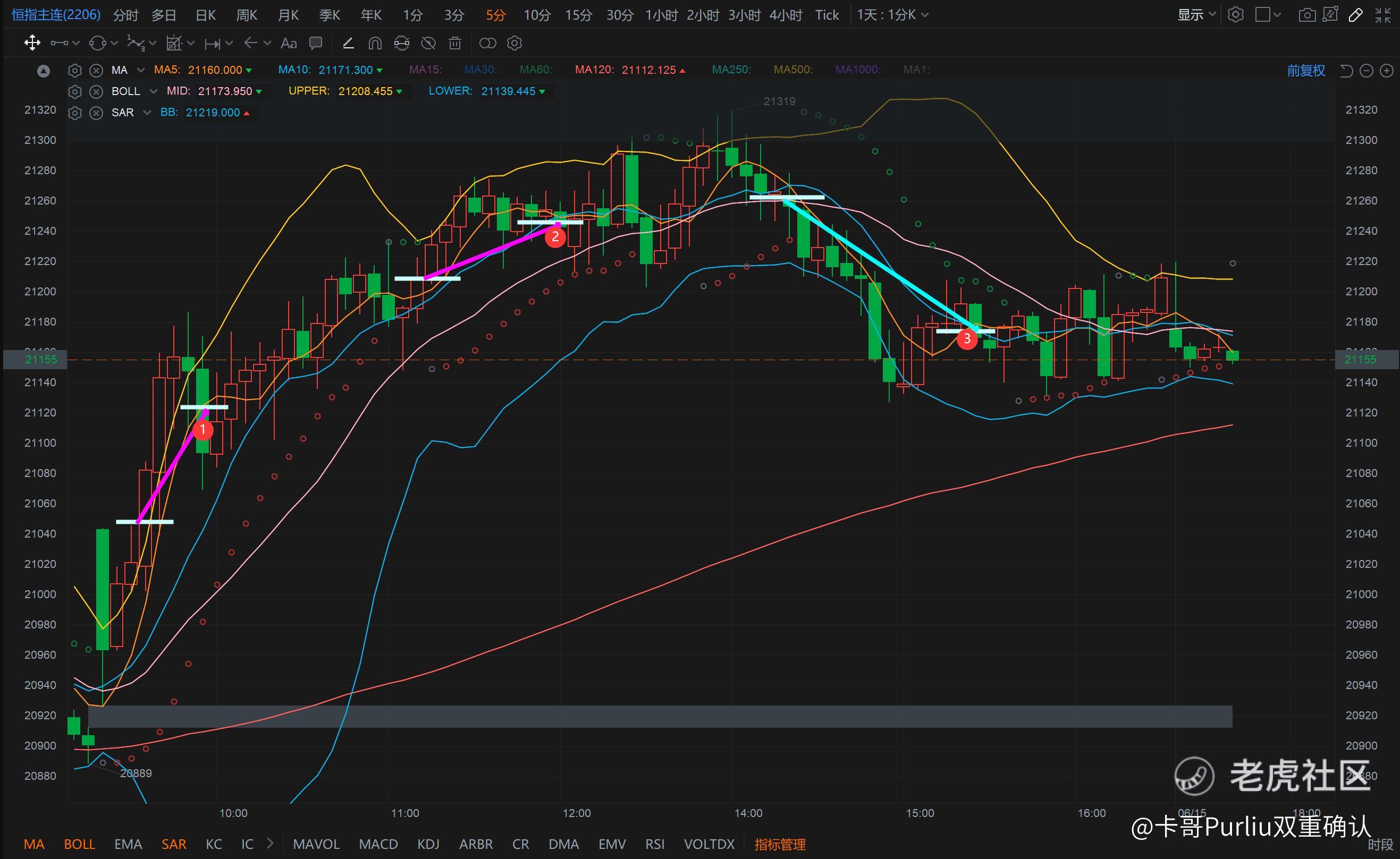Enable the RSI sub-indicator
The height and width of the screenshot is (859, 1400).
pyautogui.click(x=655, y=844)
